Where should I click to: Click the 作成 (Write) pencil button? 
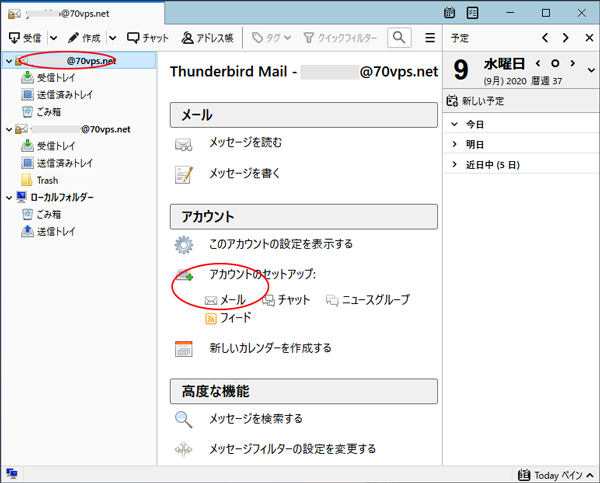[x=84, y=38]
